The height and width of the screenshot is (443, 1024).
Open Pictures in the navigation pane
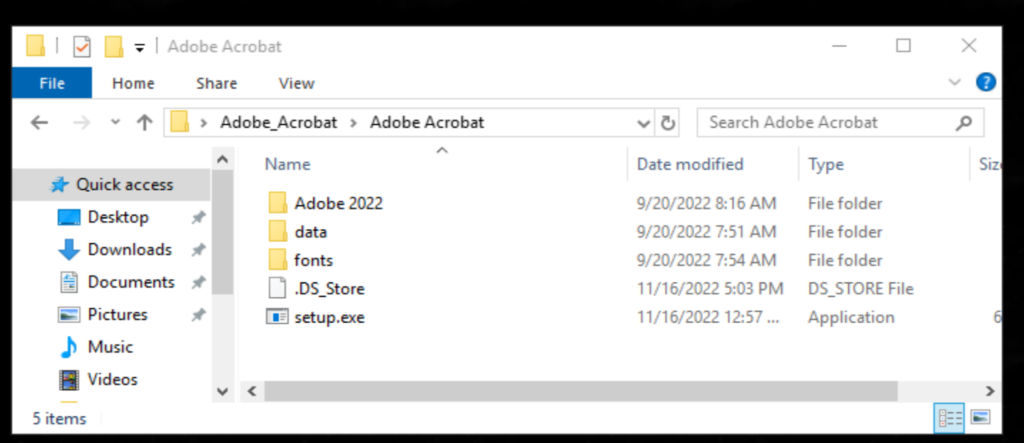pos(118,314)
